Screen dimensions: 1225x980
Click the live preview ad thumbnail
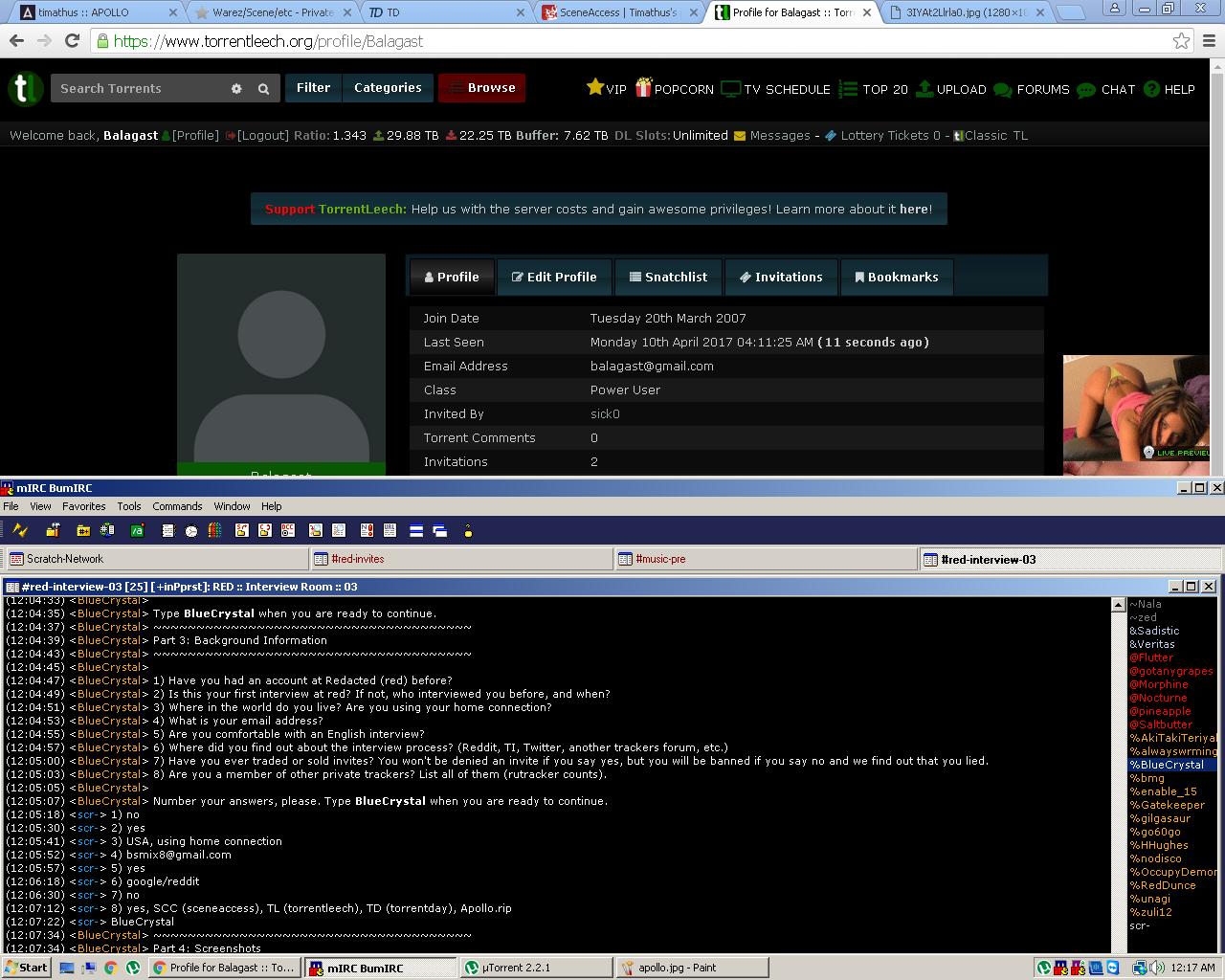(1136, 409)
